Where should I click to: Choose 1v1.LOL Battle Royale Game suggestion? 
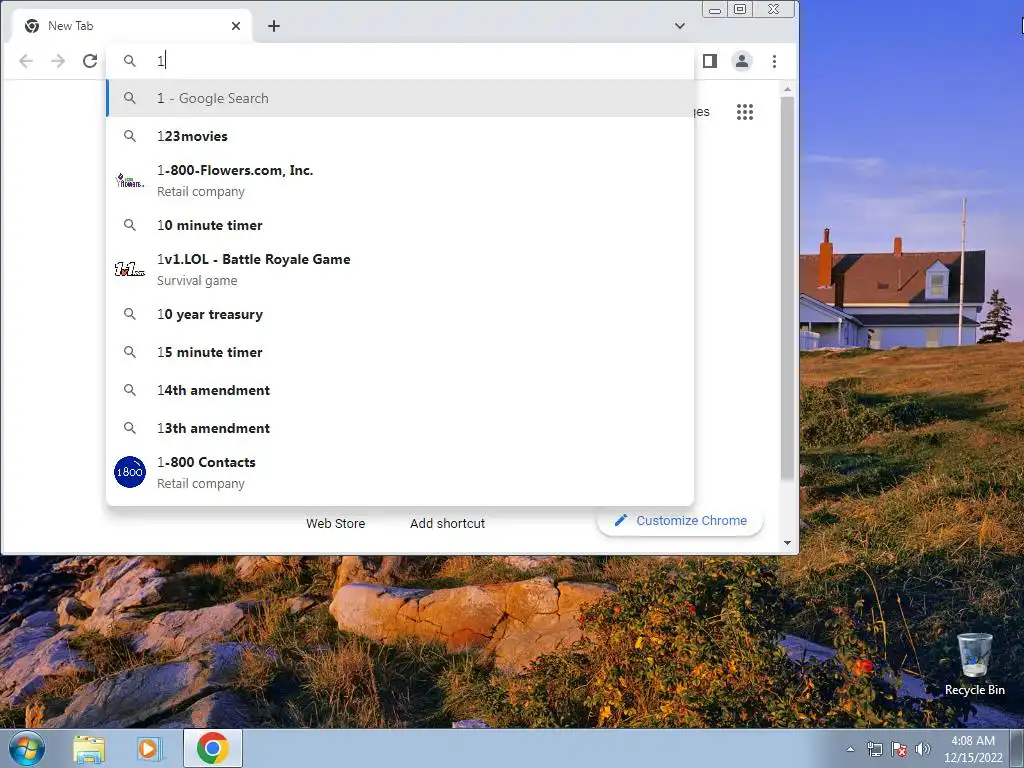coord(400,269)
